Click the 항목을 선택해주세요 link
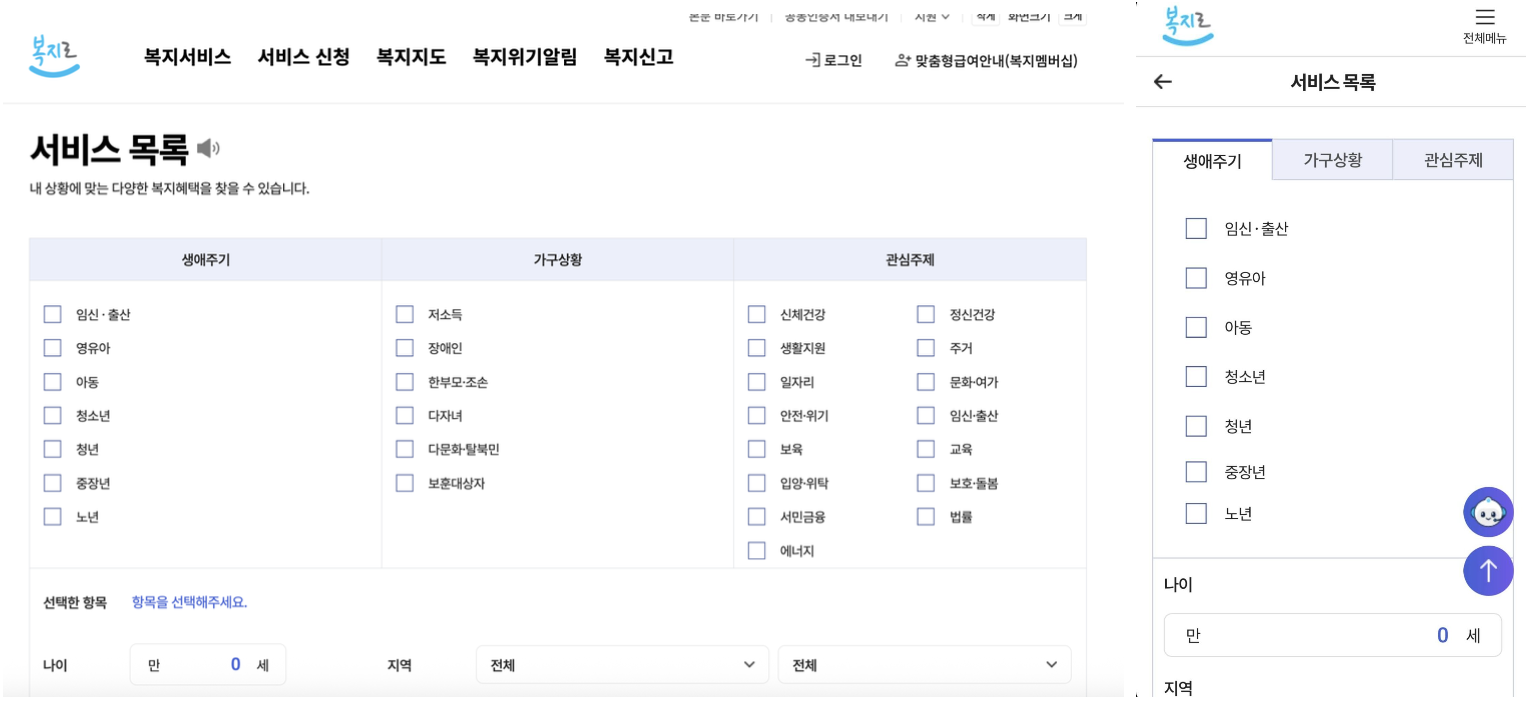Image resolution: width=1526 pixels, height=708 pixels. (x=190, y=602)
